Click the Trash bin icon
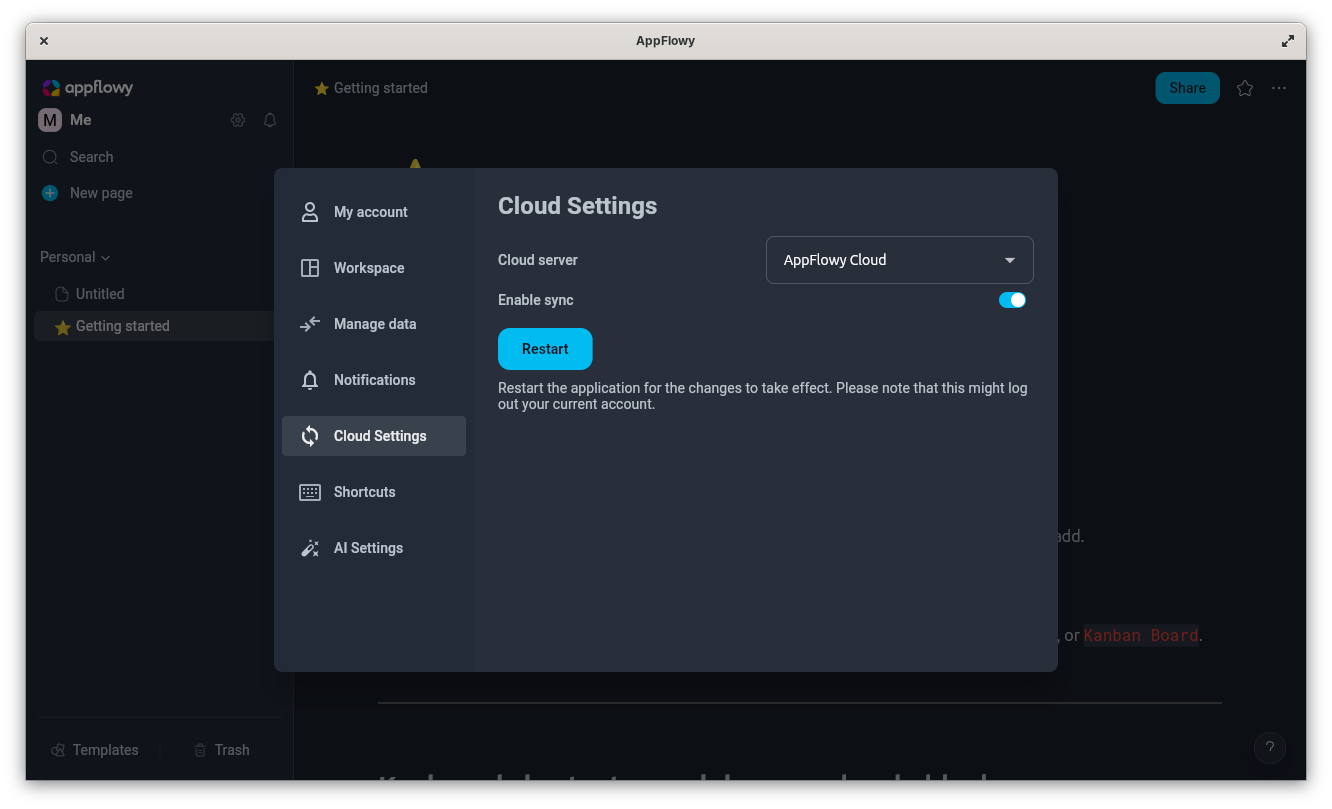This screenshot has height=809, width=1332. coord(200,750)
